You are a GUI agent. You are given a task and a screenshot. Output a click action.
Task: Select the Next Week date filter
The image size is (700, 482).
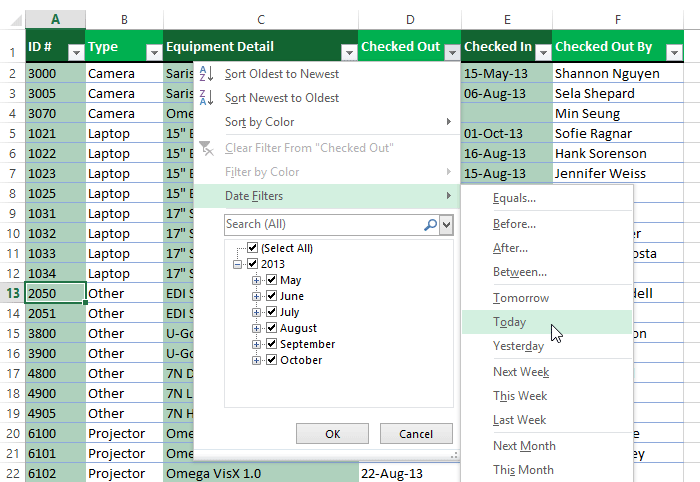point(547,372)
